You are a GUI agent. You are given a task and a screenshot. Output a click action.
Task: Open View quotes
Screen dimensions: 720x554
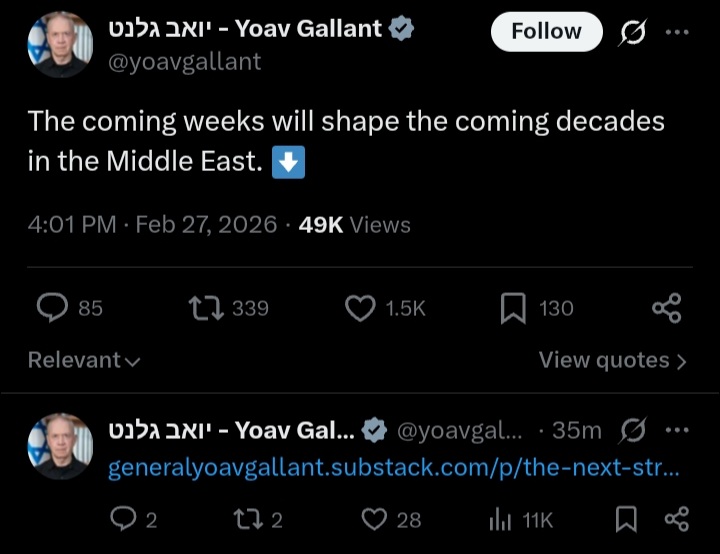[612, 360]
